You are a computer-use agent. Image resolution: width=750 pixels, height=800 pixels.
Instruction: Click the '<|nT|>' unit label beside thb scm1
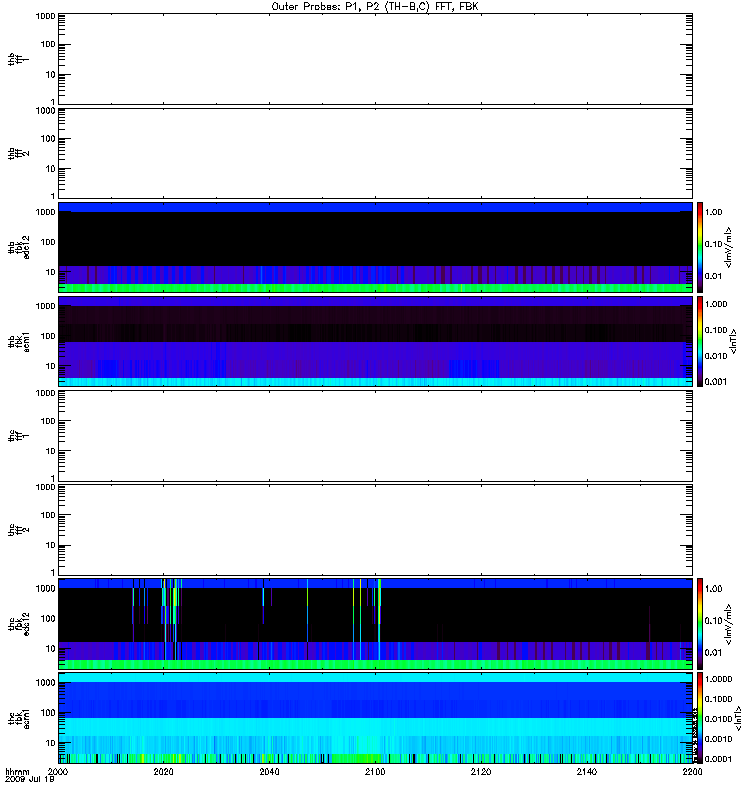tap(734, 341)
